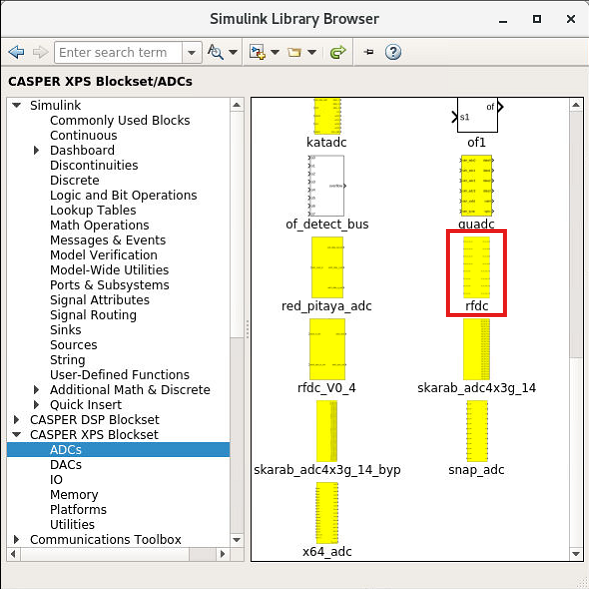
Task: Select the red_pitaya_adc block
Action: (327, 267)
